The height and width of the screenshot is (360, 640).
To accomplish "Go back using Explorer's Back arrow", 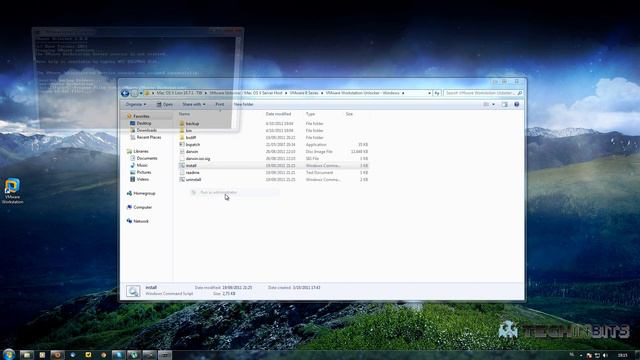I will pyautogui.click(x=125, y=93).
